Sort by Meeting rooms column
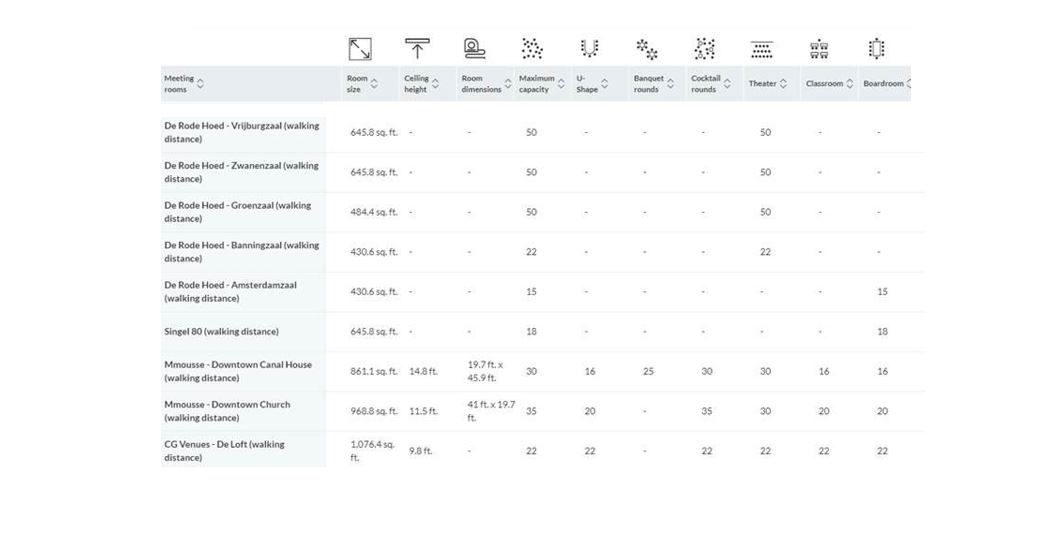 click(200, 84)
